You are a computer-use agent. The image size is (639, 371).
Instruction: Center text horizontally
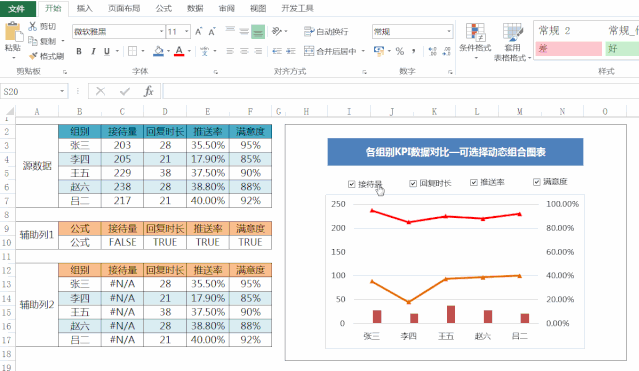[x=244, y=51]
